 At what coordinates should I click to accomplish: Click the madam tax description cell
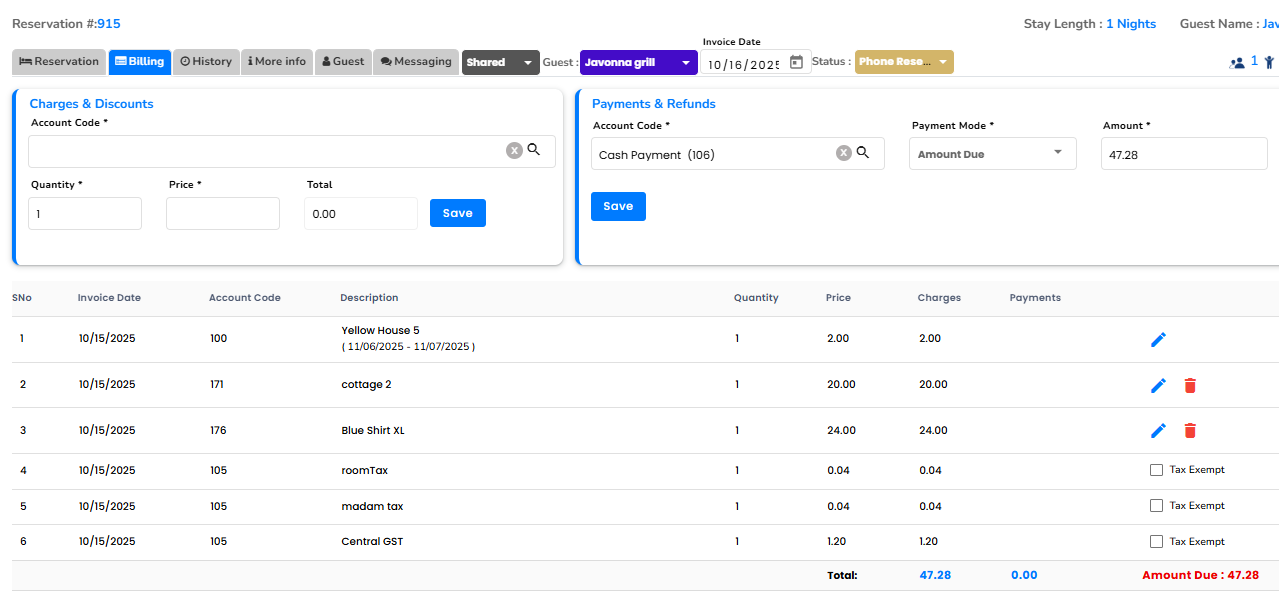pos(372,506)
